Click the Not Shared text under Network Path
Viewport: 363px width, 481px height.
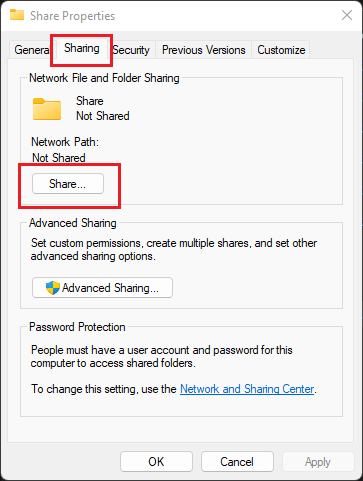59,157
